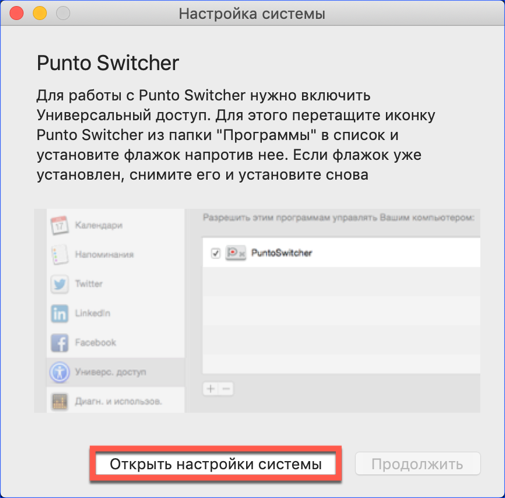Click the PuntoSwitcher app icon in list
This screenshot has width=505, height=498.
(x=236, y=253)
